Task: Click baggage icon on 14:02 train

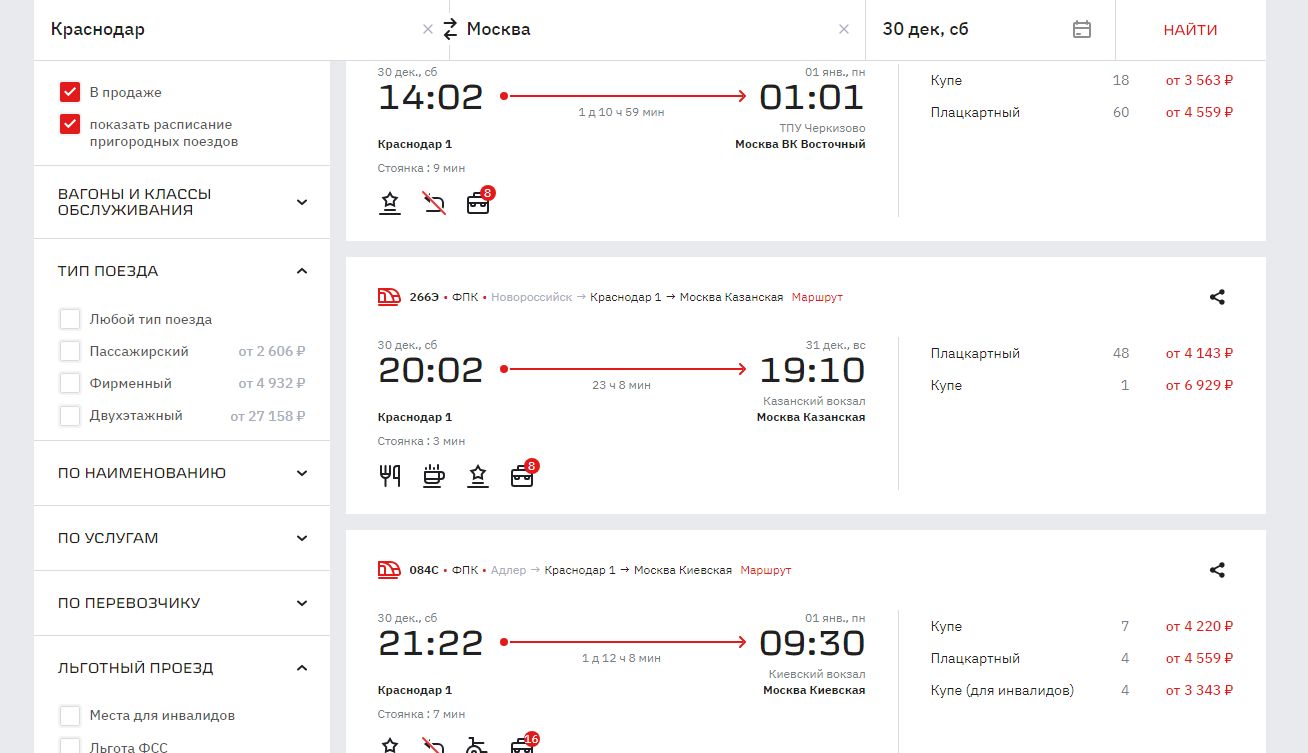Action: click(478, 204)
